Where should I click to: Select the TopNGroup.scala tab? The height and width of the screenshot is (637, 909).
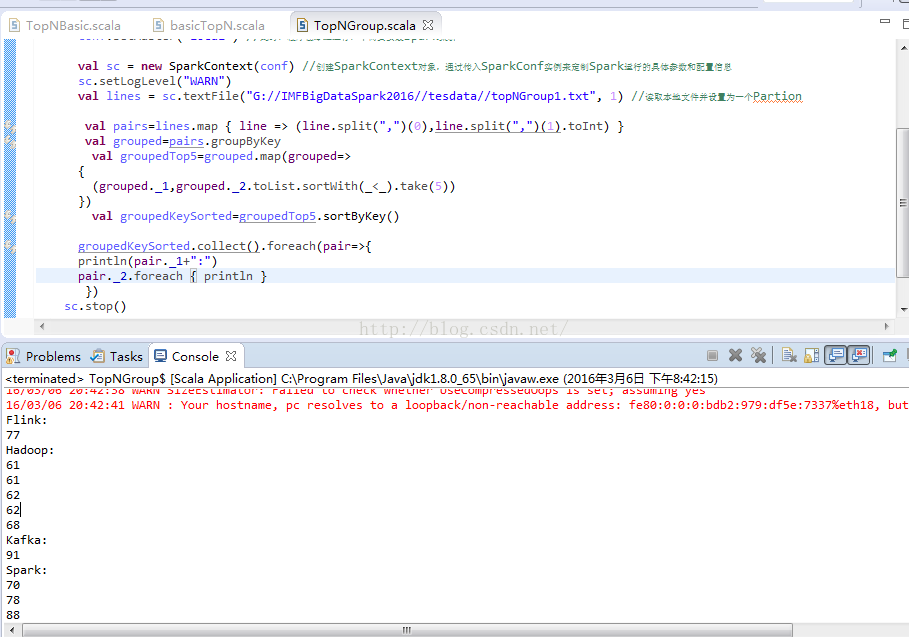click(x=365, y=26)
